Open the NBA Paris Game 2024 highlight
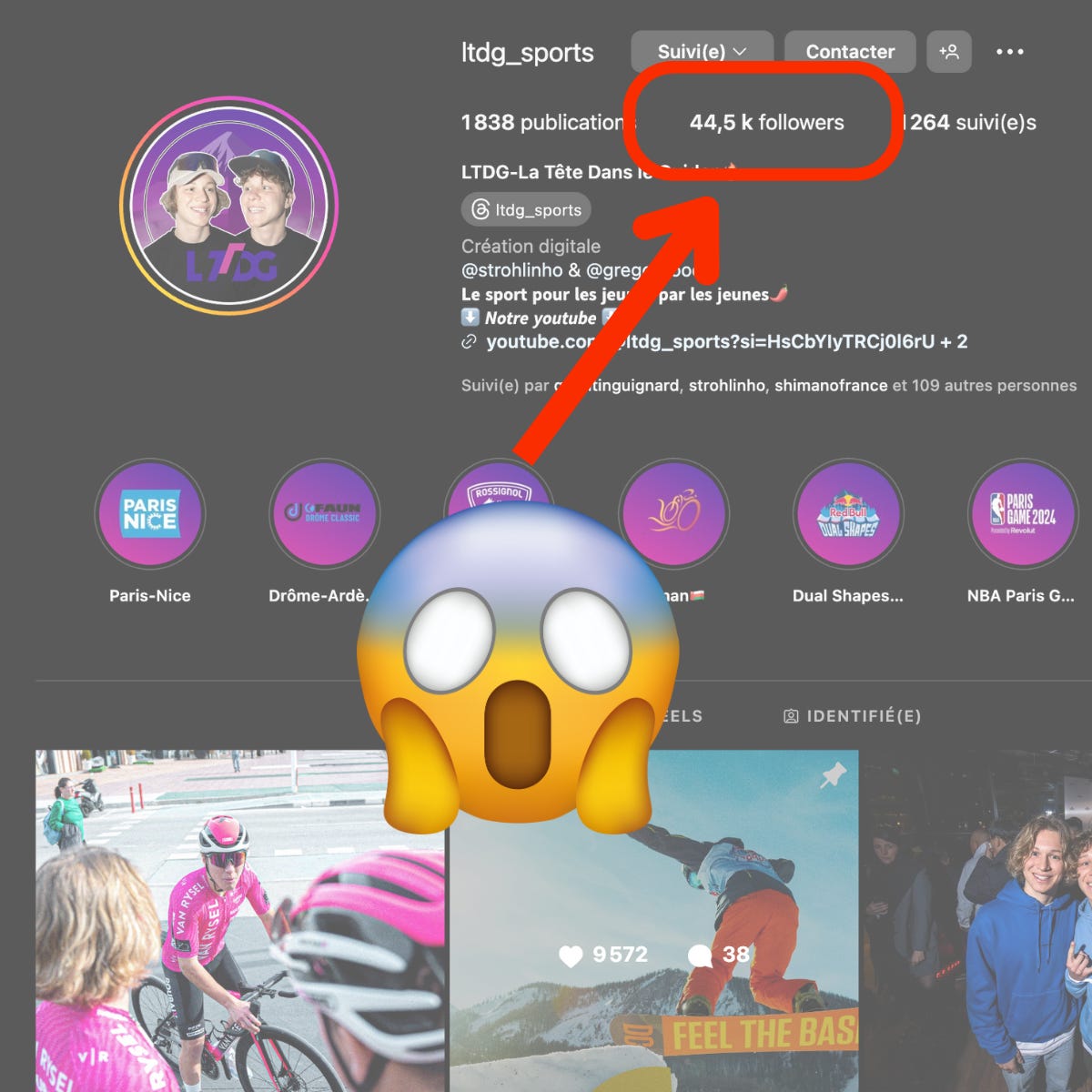This screenshot has width=1092, height=1092. [x=1023, y=514]
